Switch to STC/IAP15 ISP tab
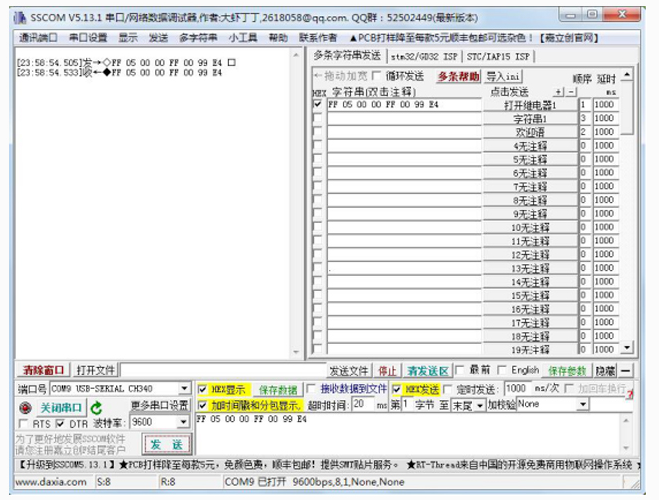Viewport: 659px width, 500px height. (498, 56)
